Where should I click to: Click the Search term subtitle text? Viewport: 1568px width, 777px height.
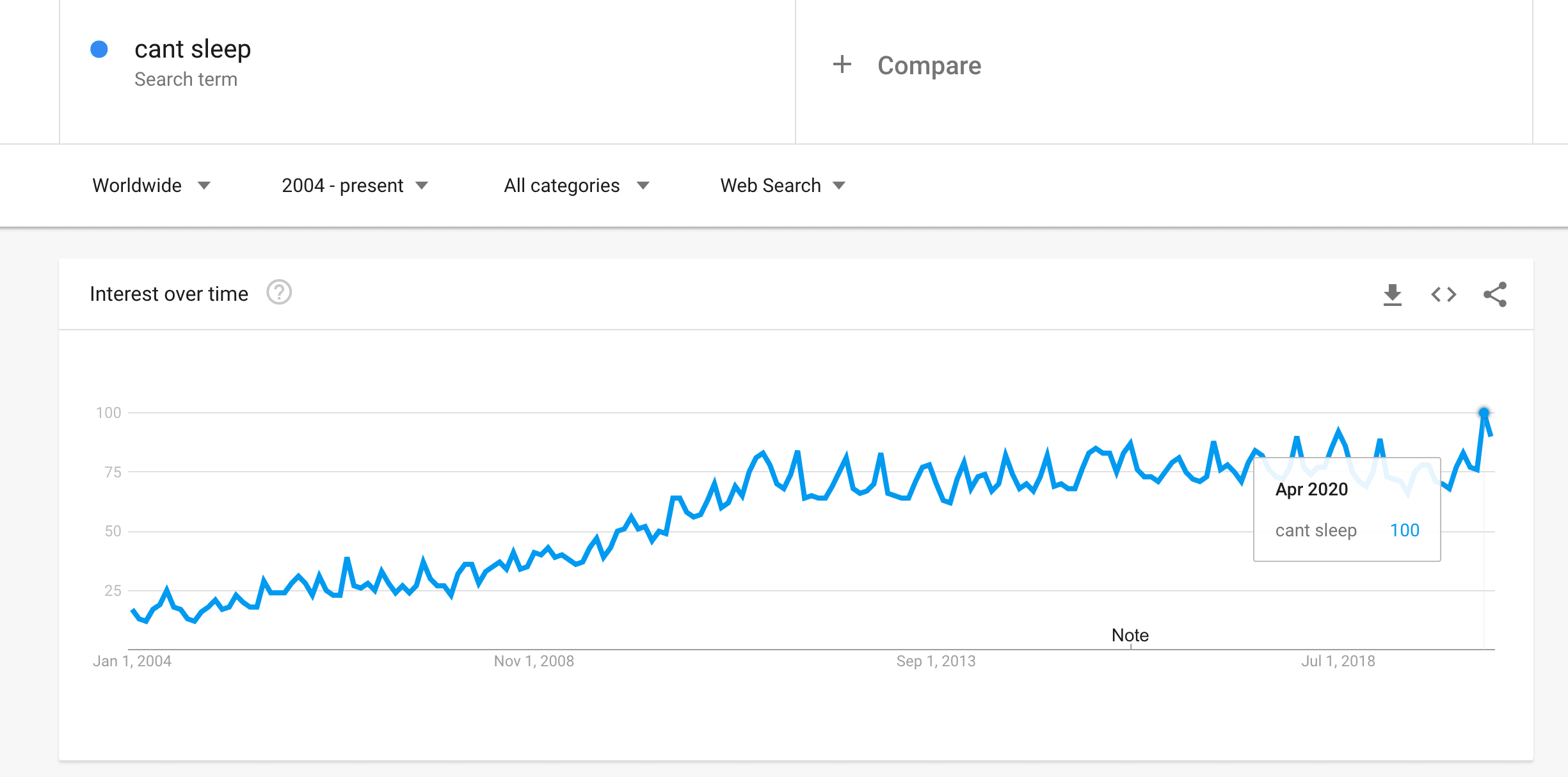pos(186,79)
